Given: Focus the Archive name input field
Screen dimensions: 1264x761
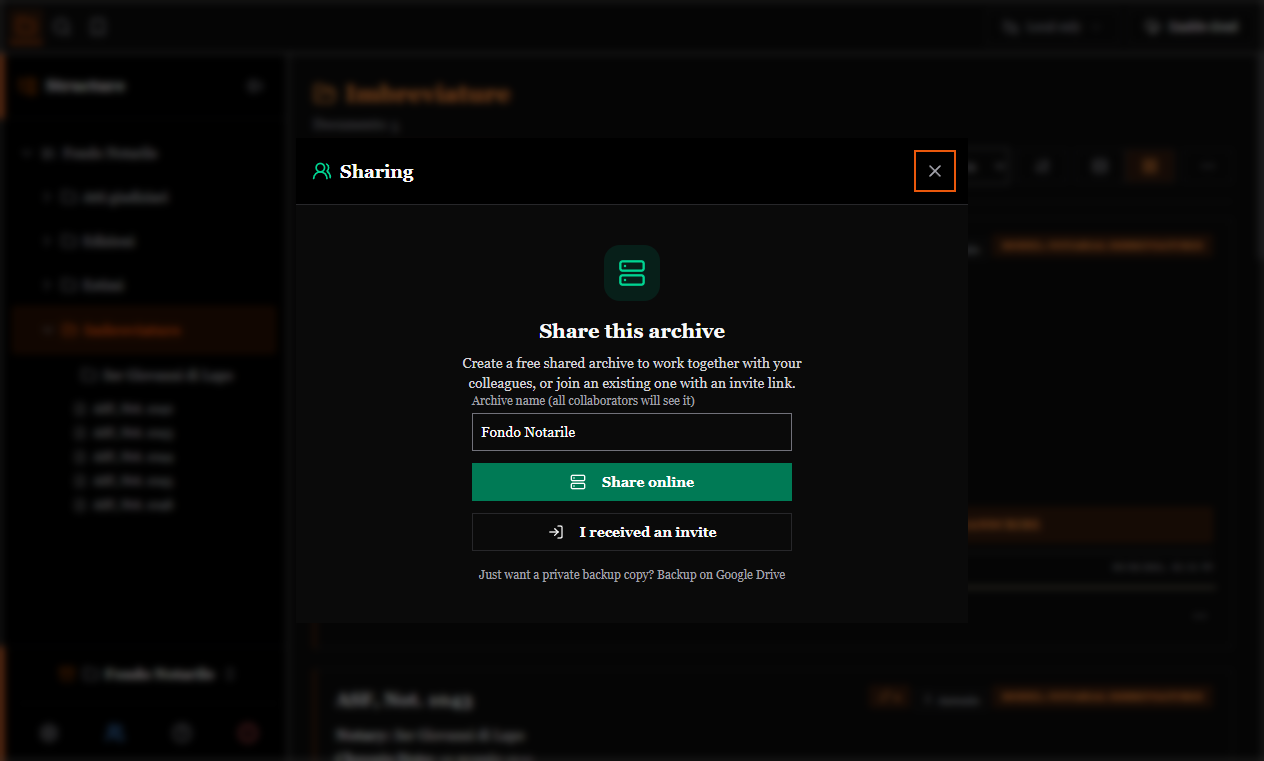Looking at the screenshot, I should [632, 432].
